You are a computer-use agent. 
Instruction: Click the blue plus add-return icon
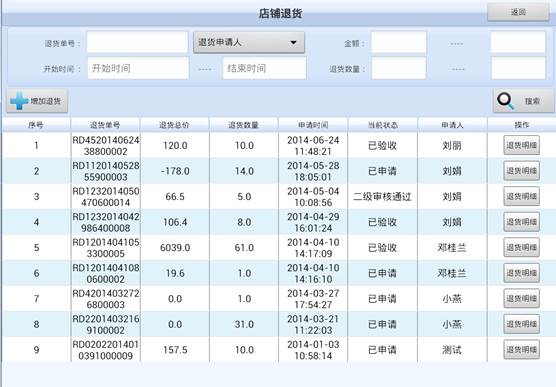[x=20, y=101]
